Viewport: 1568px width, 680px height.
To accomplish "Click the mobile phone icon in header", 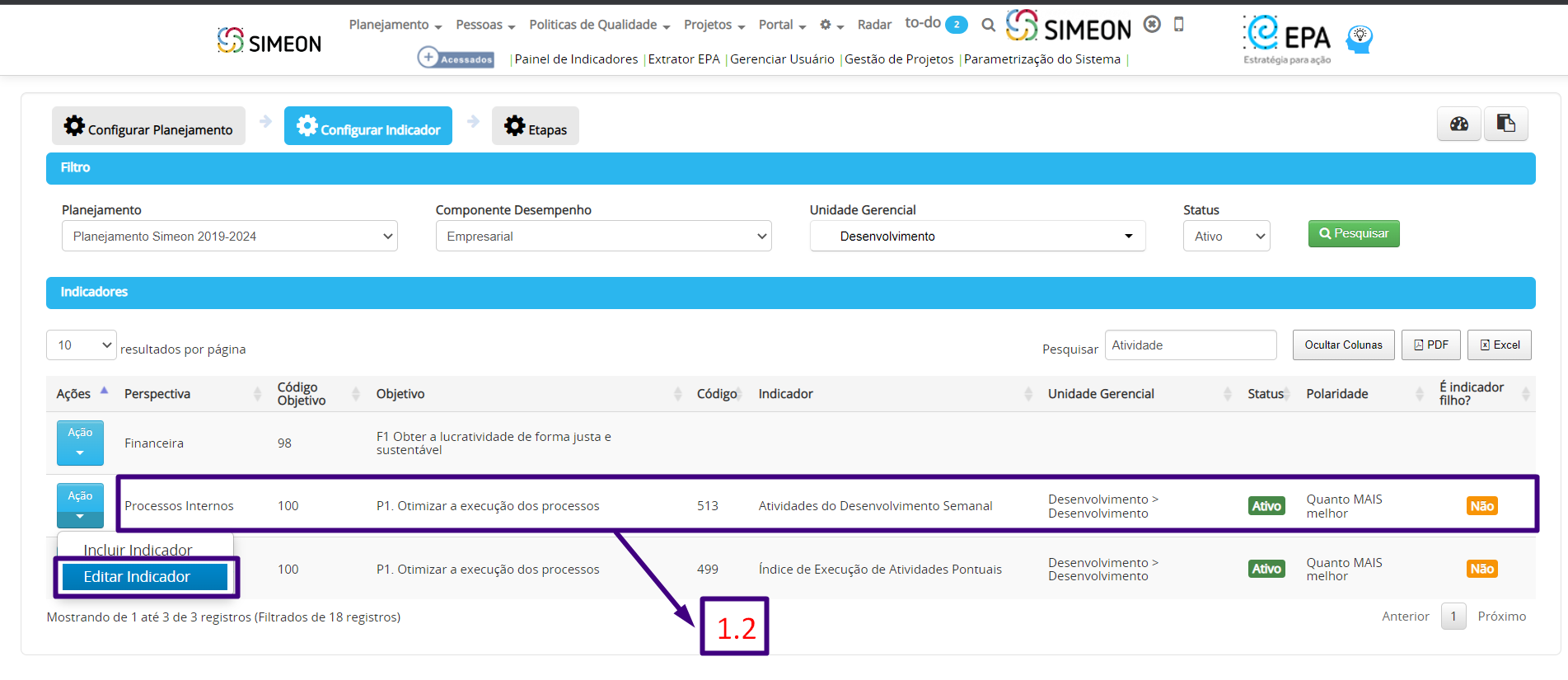I will pos(1178,25).
